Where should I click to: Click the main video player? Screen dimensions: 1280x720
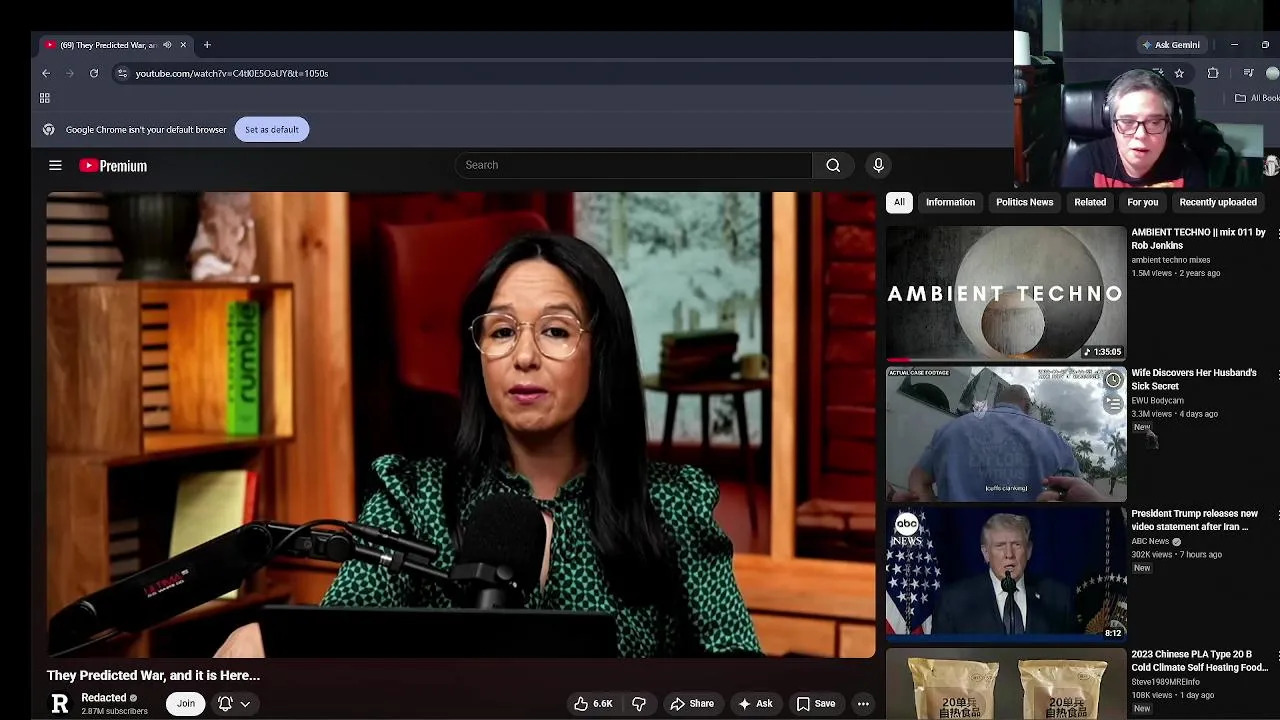coord(461,425)
